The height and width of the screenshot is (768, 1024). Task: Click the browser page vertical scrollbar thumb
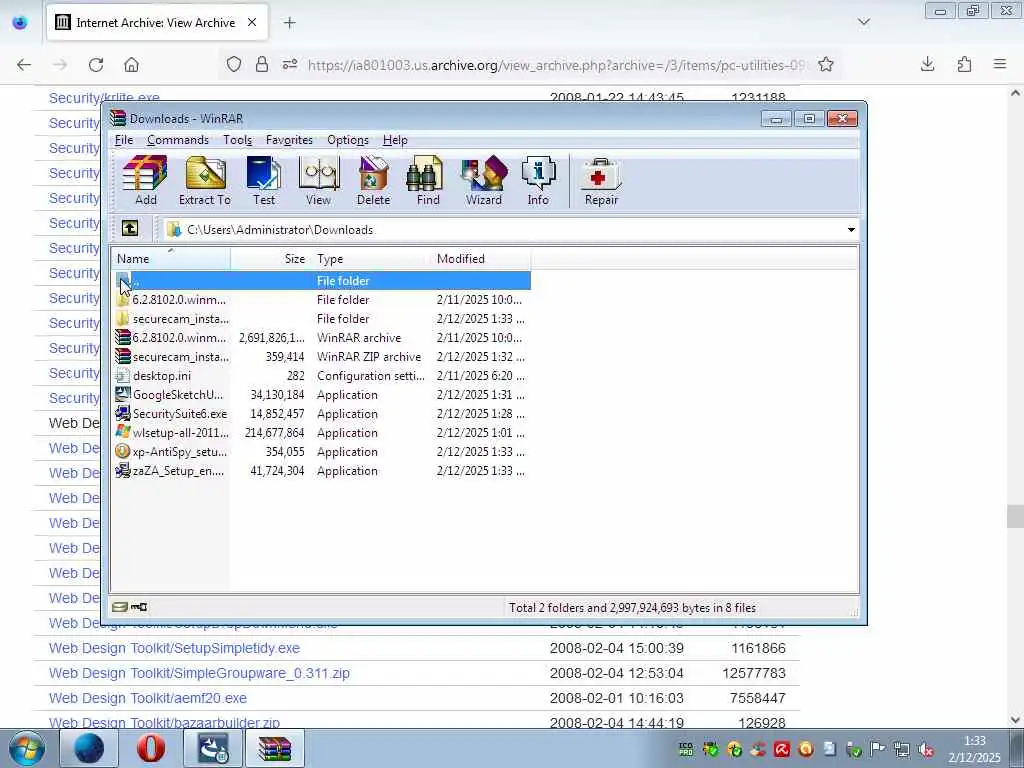[1015, 516]
